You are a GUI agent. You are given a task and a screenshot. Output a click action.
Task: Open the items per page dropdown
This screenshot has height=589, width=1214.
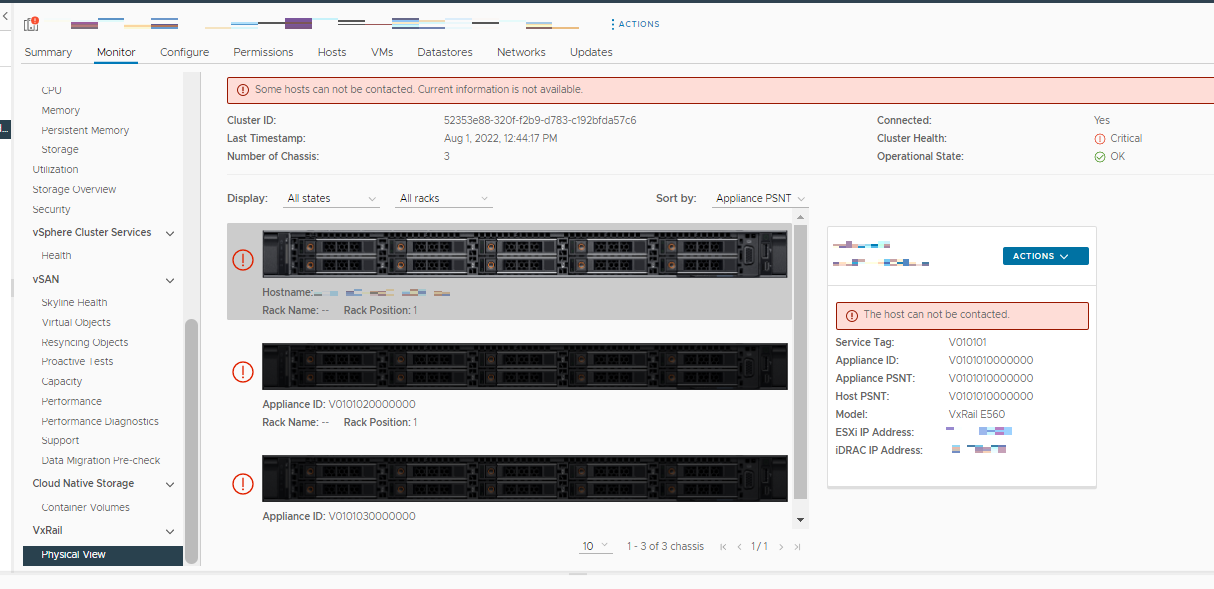pos(596,546)
